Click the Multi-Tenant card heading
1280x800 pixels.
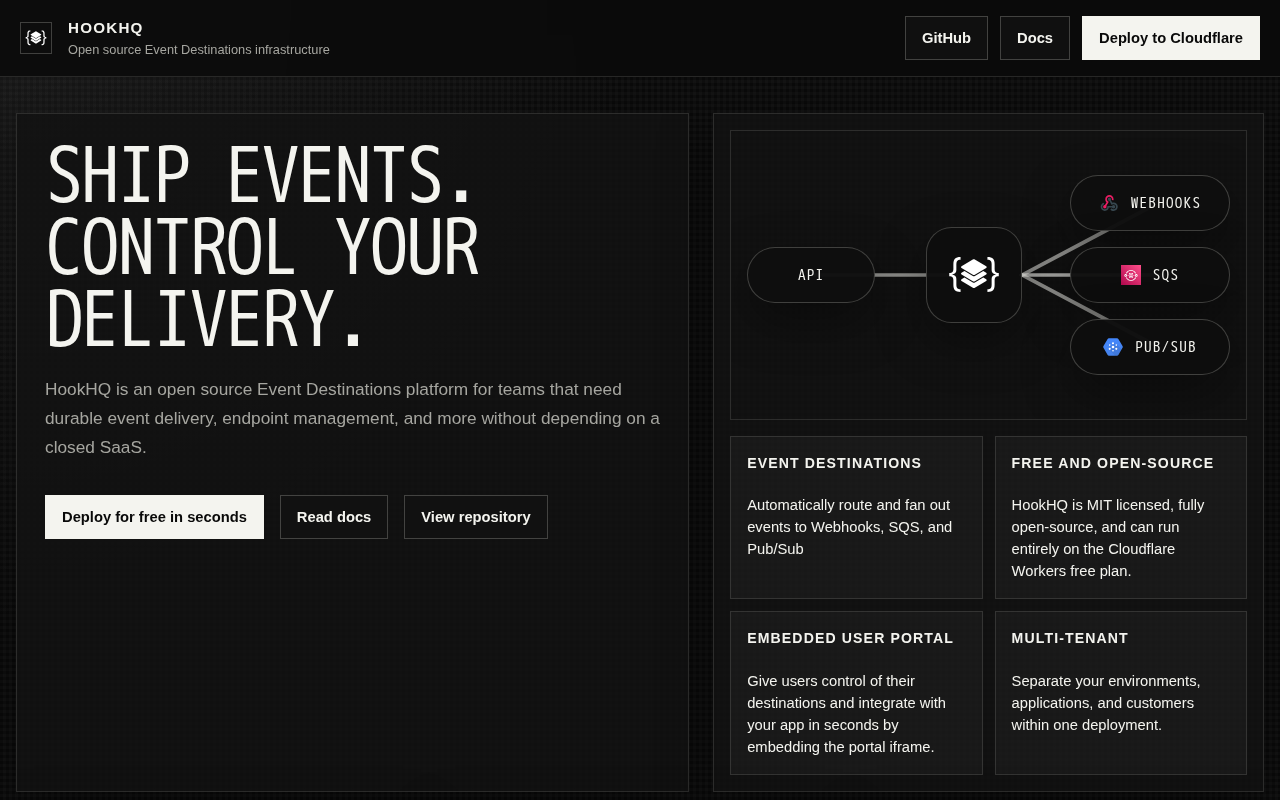tap(1070, 638)
